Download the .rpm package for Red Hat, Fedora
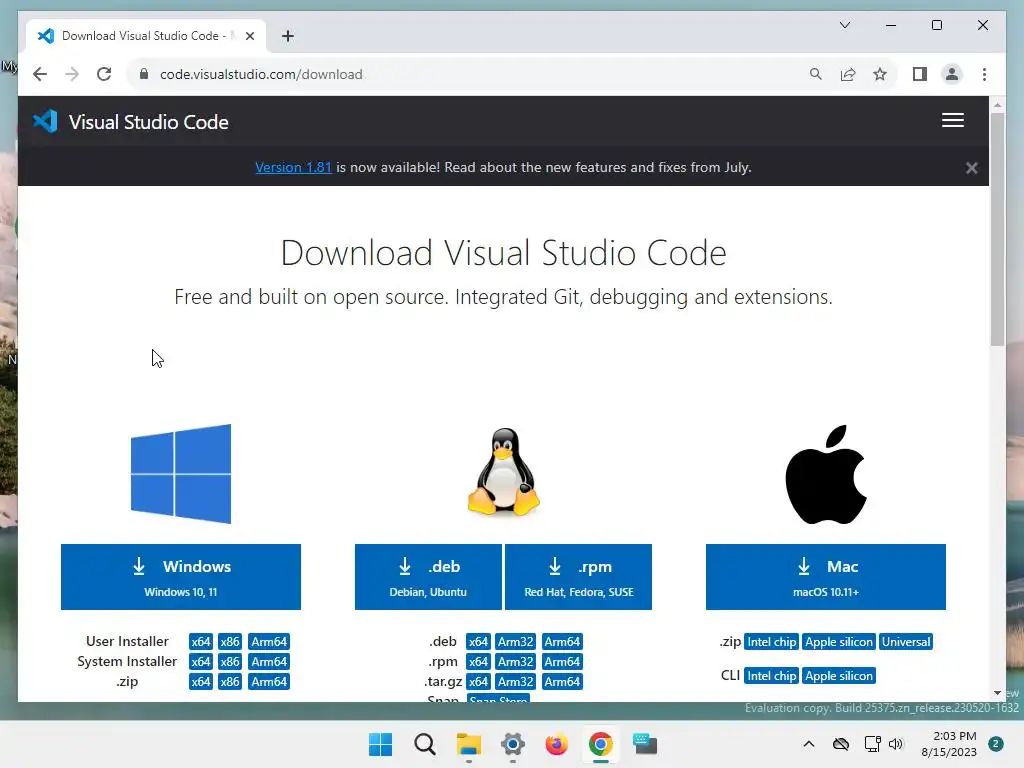1024x768 pixels. [579, 577]
